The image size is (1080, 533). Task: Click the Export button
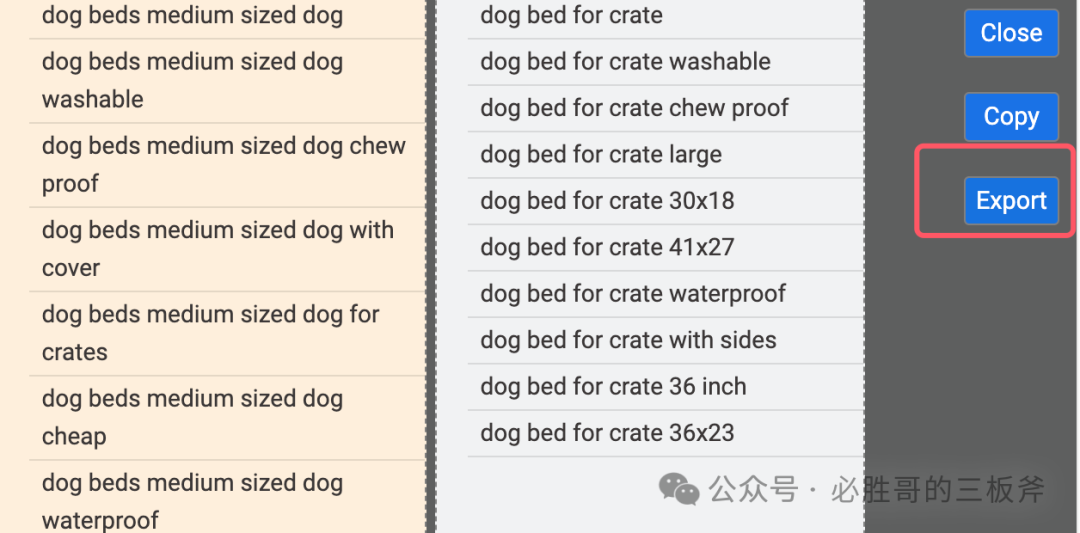pos(1010,200)
